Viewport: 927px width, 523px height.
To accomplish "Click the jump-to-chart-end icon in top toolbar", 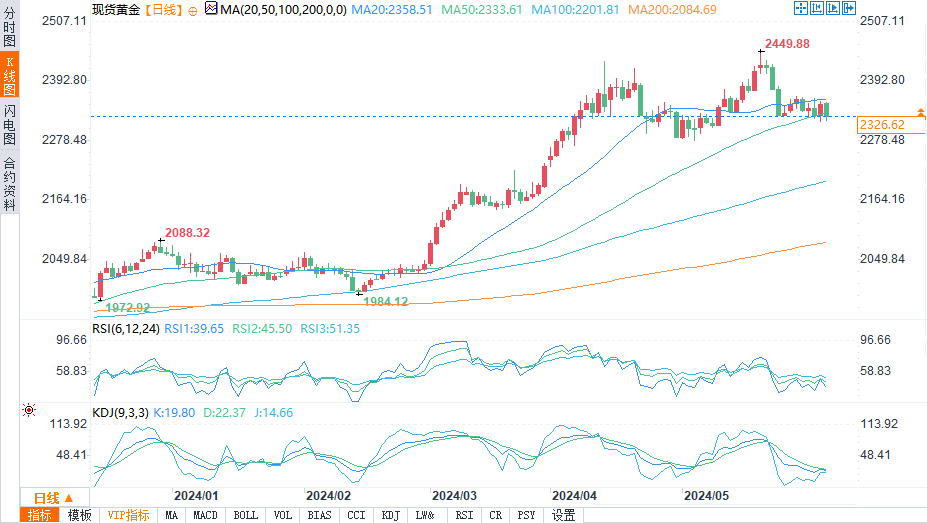I will (x=832, y=8).
